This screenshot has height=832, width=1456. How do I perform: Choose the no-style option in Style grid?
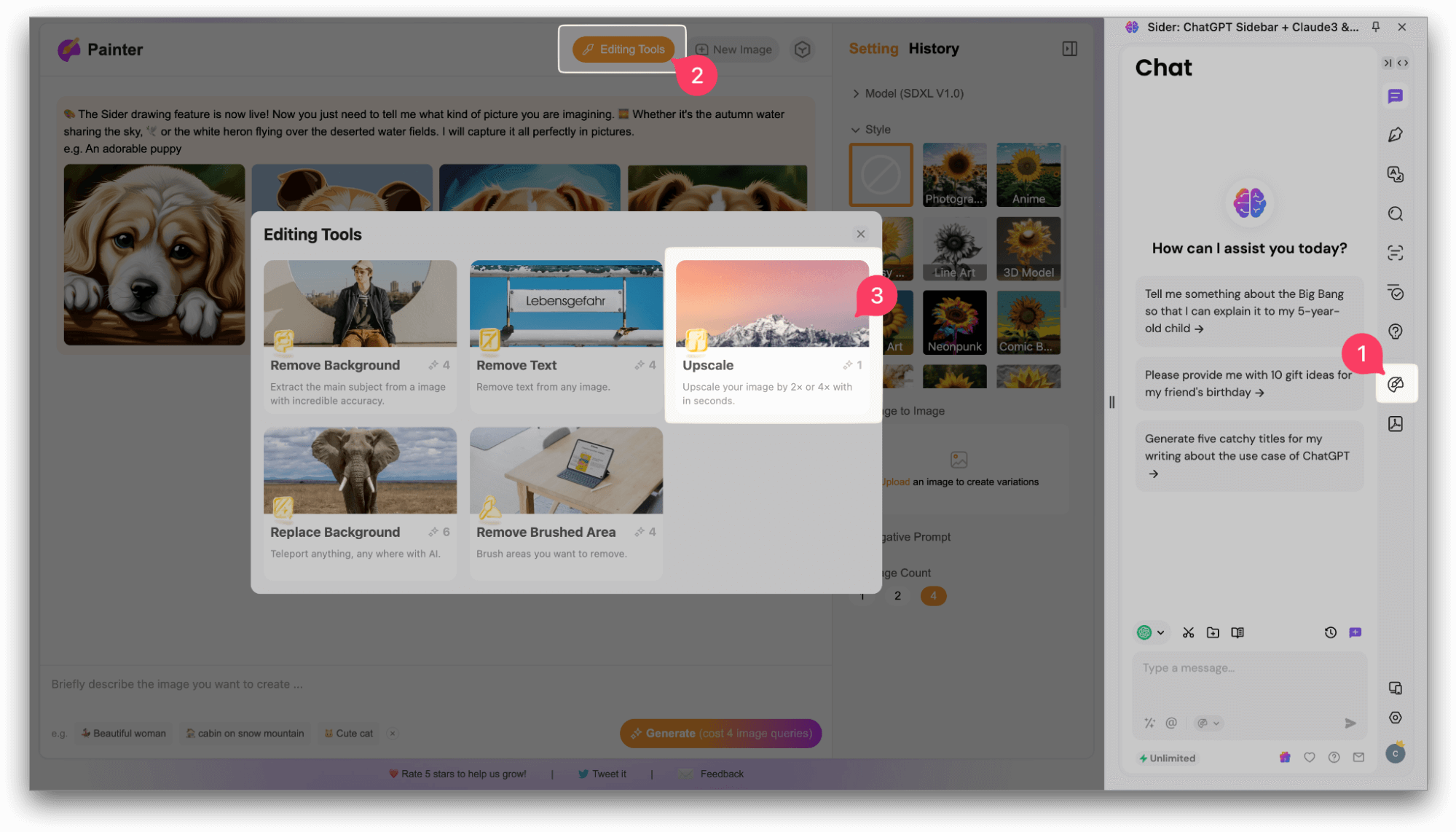pos(881,175)
